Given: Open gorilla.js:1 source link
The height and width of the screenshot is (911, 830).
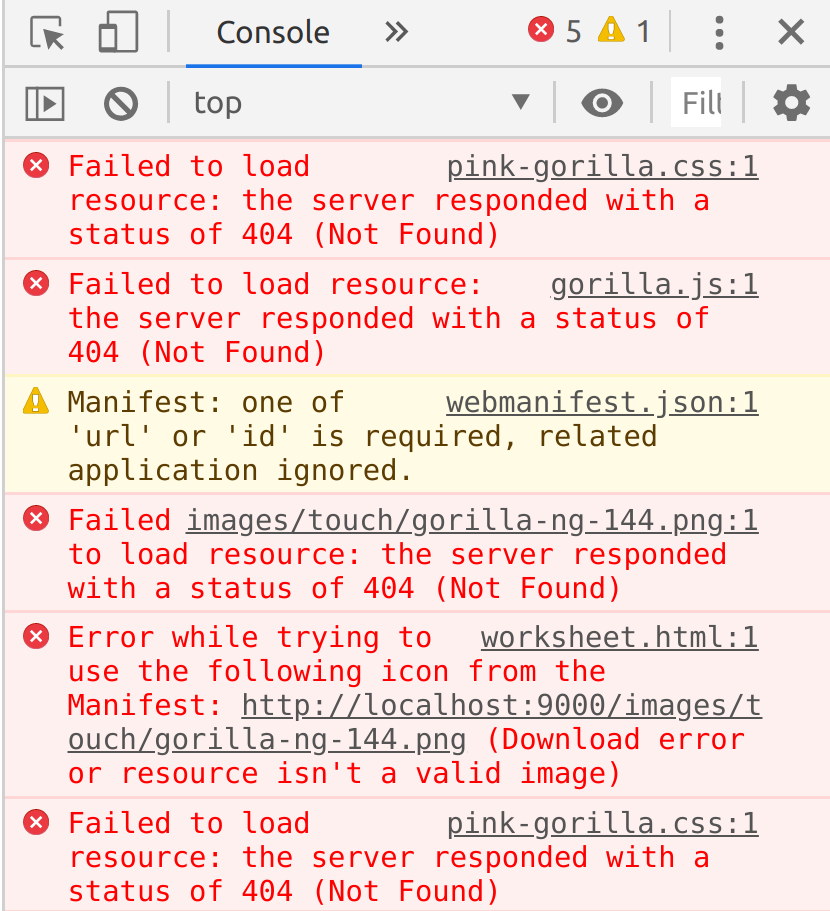Looking at the screenshot, I should pos(655,285).
